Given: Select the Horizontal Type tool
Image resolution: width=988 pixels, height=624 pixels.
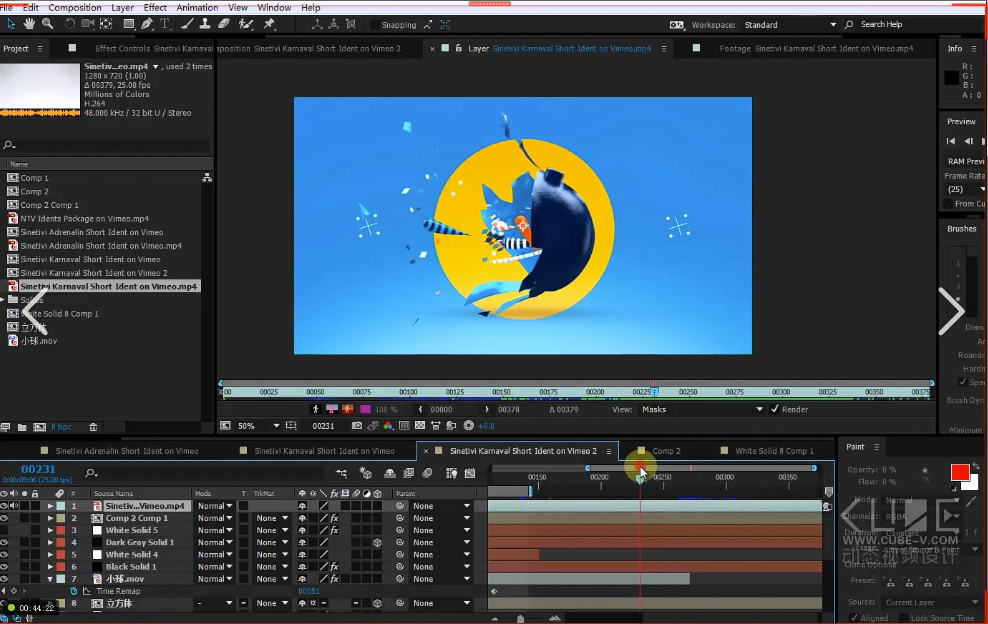Looking at the screenshot, I should coord(164,24).
